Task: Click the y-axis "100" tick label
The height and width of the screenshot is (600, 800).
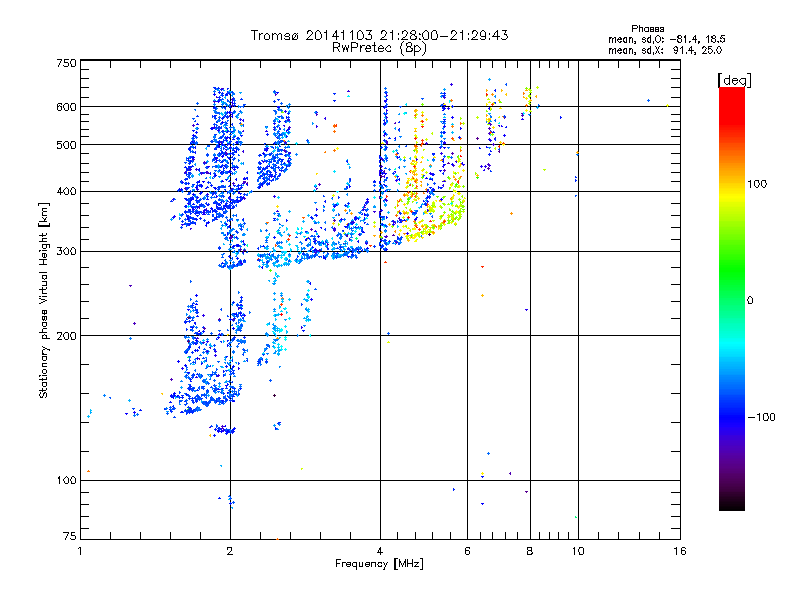Action: point(66,480)
